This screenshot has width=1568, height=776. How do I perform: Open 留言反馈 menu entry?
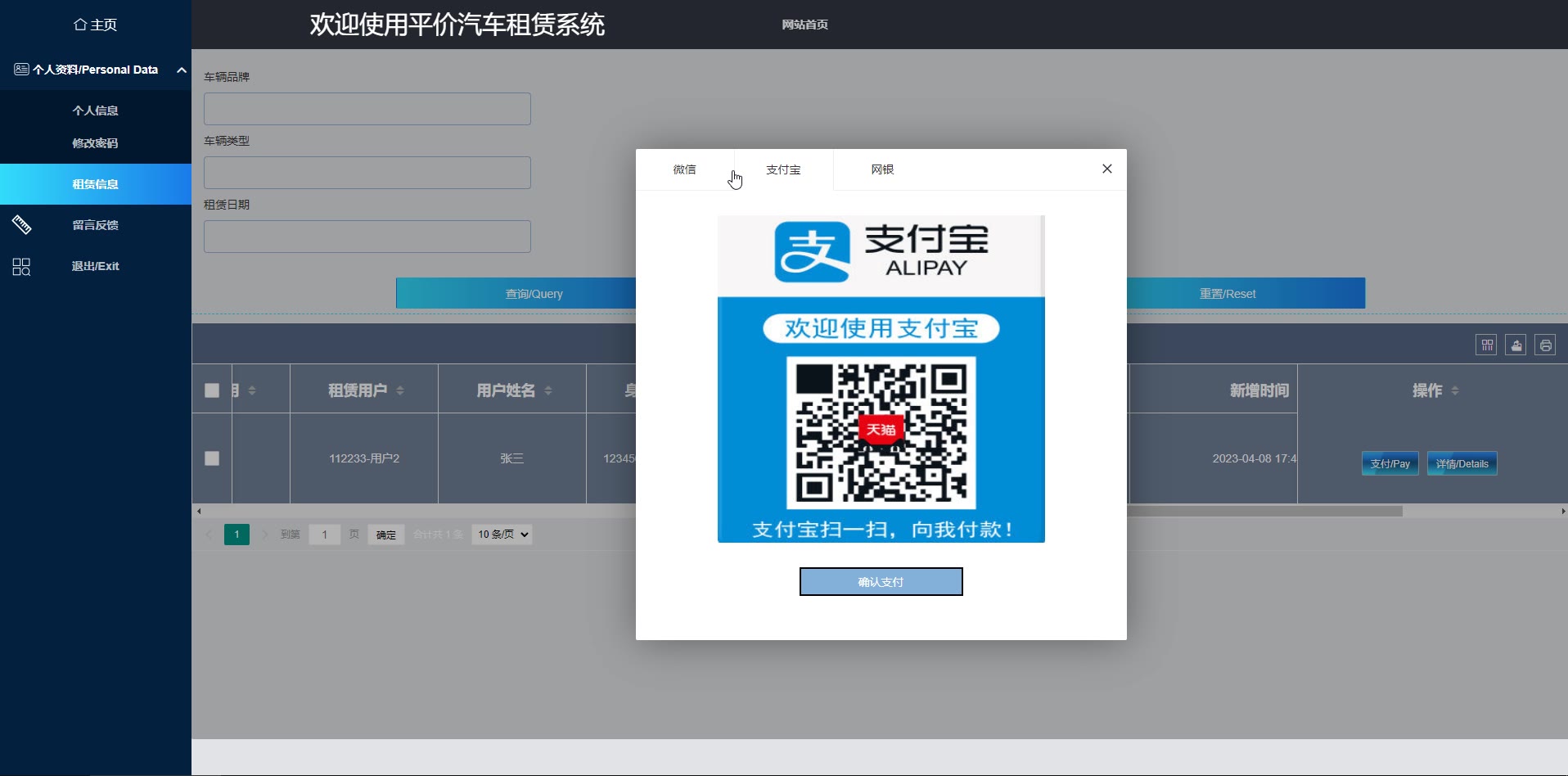[95, 225]
